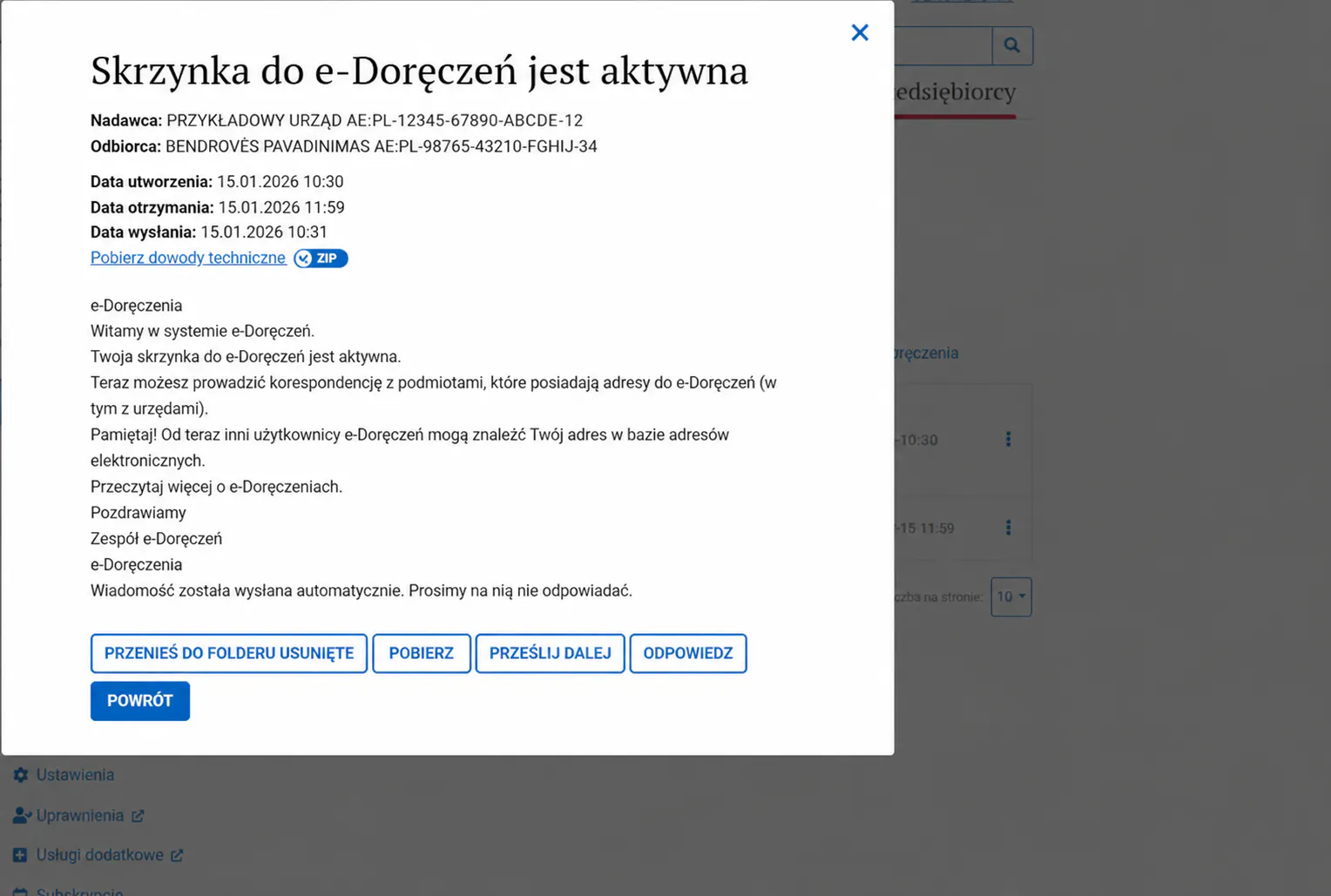Click sender address AE:PL-12345-67890-ABCDE-12
Viewport: 1331px width, 896px height.
pos(465,120)
